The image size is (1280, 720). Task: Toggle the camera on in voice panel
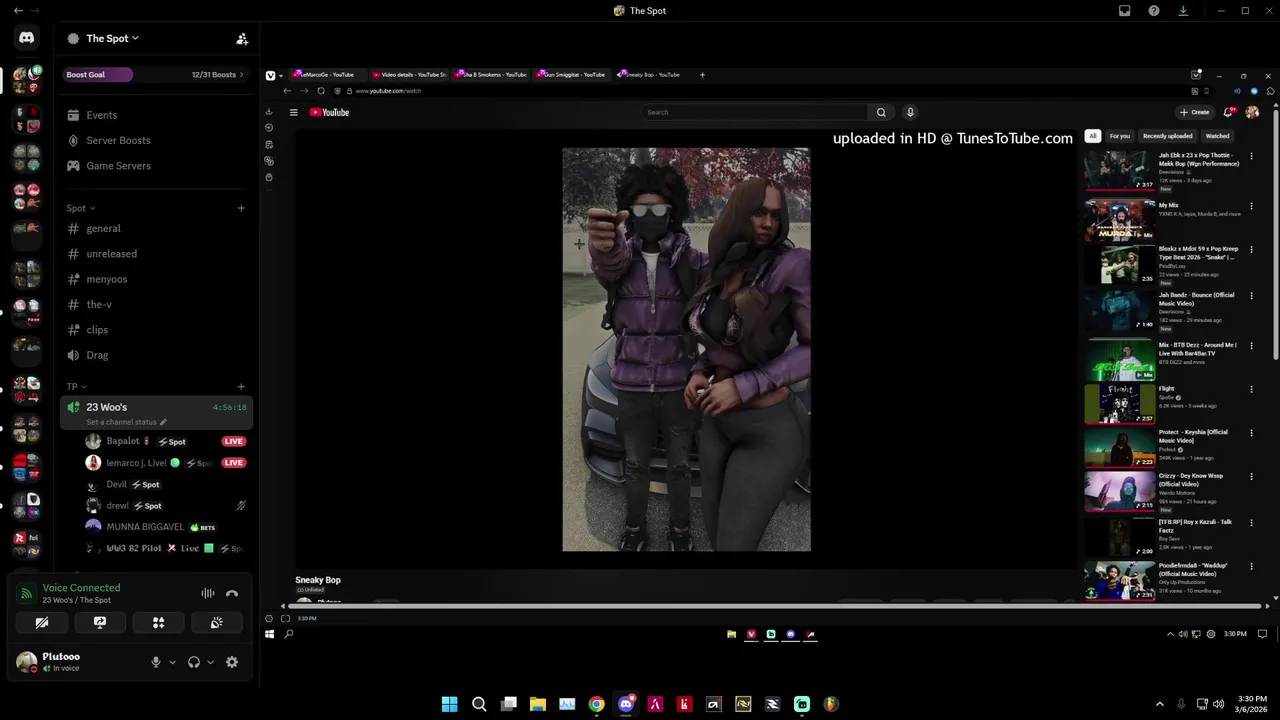click(x=42, y=622)
